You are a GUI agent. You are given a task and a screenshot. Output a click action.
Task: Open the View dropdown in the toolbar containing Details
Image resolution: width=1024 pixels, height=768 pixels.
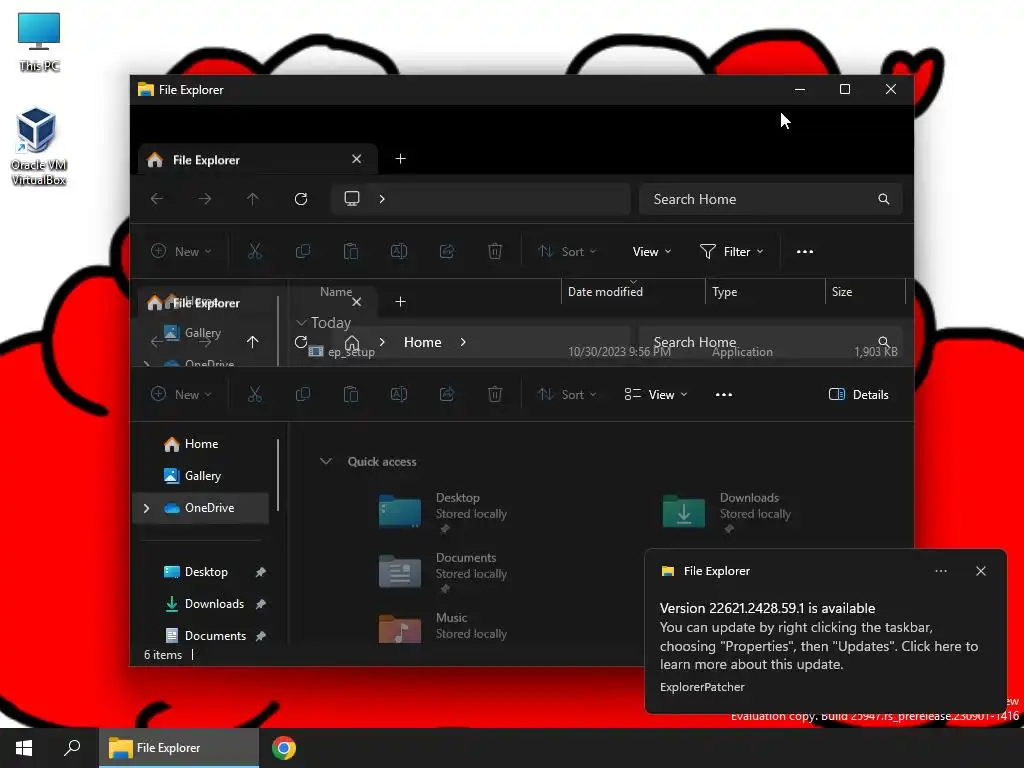(x=656, y=394)
